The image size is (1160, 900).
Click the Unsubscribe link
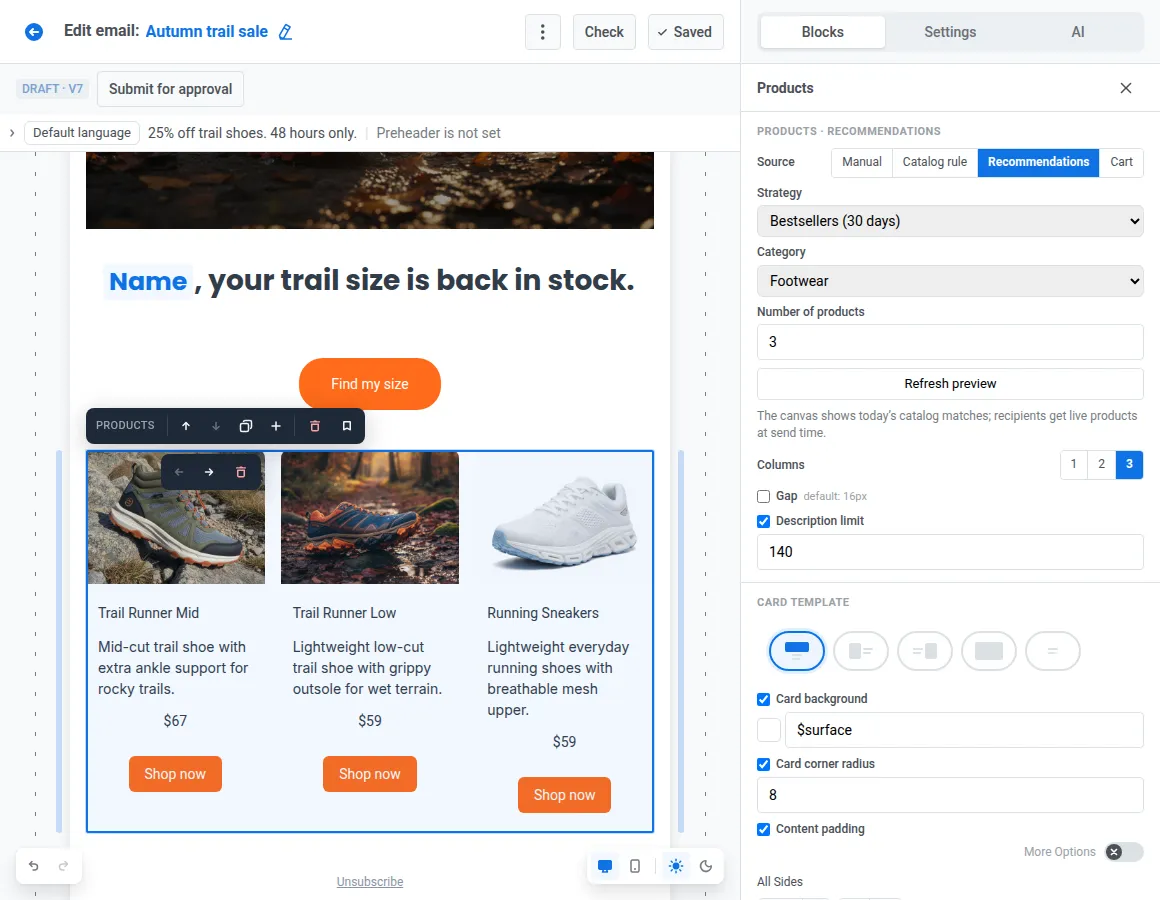point(370,882)
